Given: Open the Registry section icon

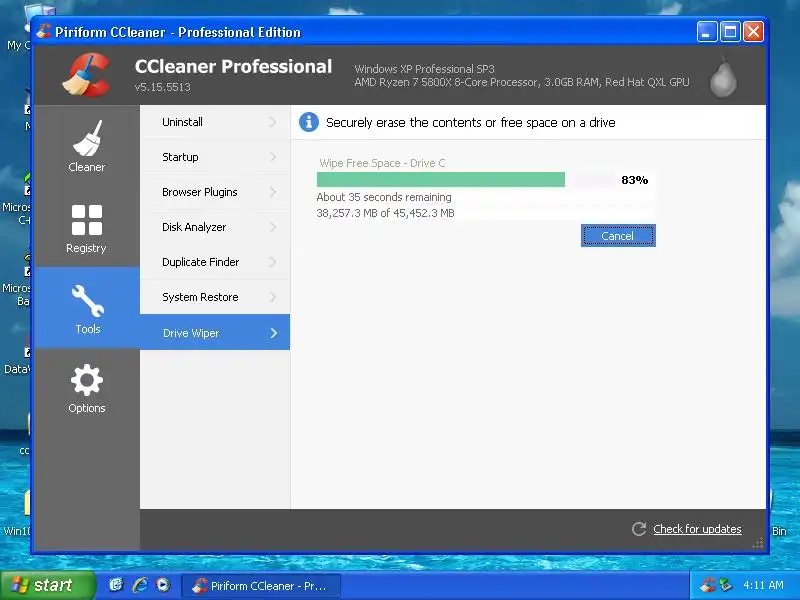Looking at the screenshot, I should (87, 220).
